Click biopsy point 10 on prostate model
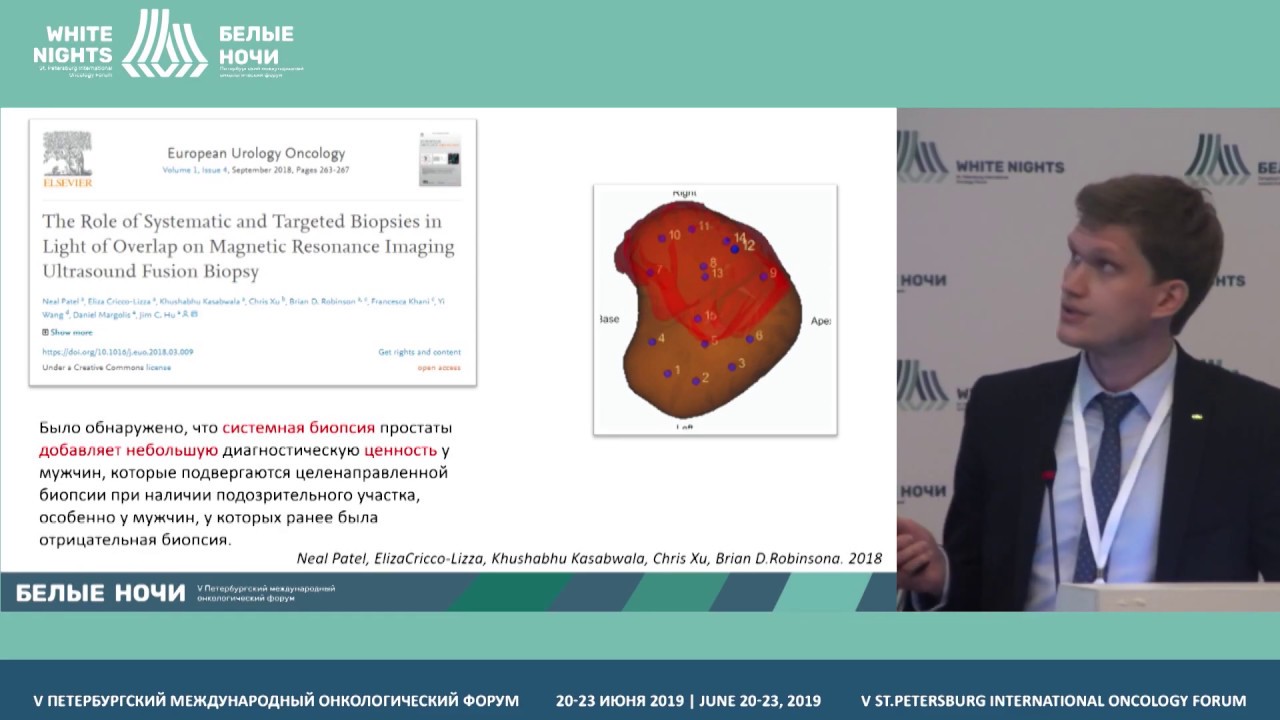 [x=662, y=237]
